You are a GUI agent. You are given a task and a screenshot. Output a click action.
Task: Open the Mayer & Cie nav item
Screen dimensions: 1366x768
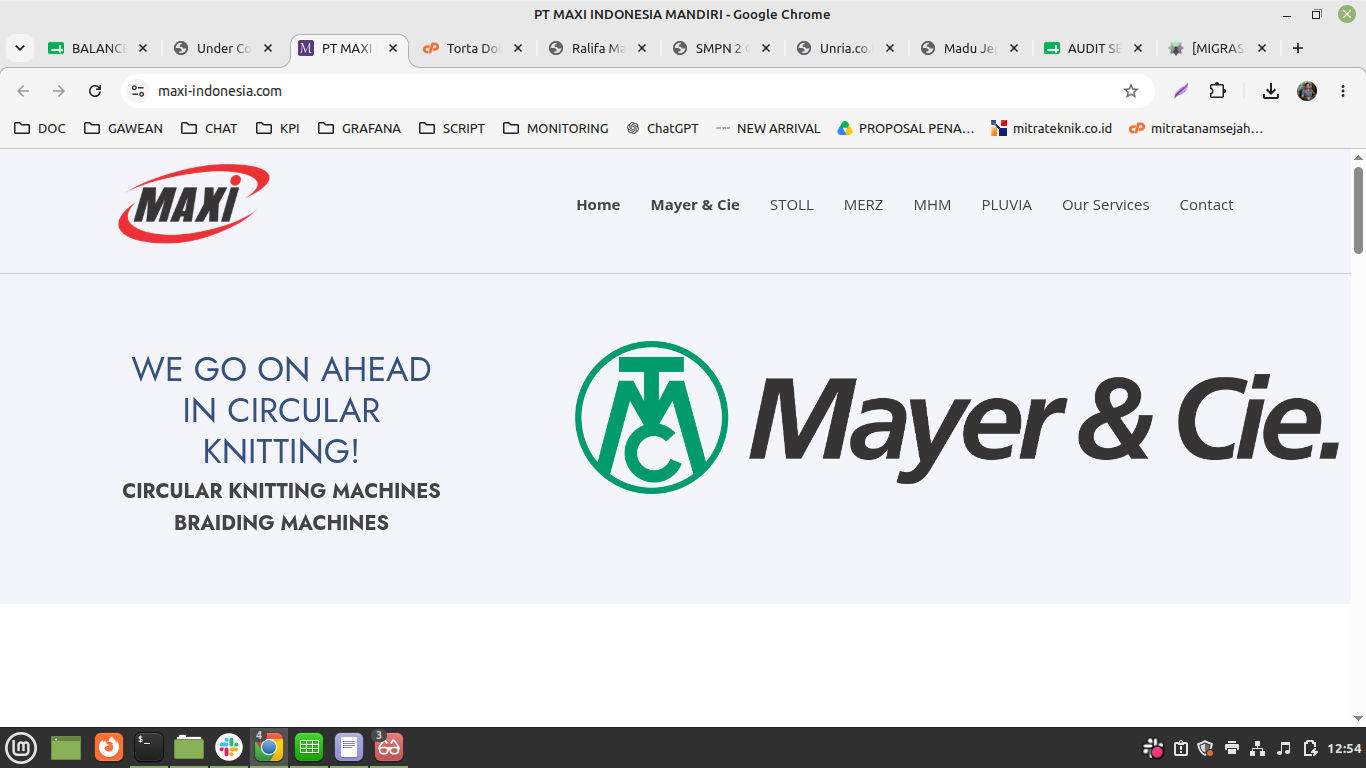click(x=695, y=205)
